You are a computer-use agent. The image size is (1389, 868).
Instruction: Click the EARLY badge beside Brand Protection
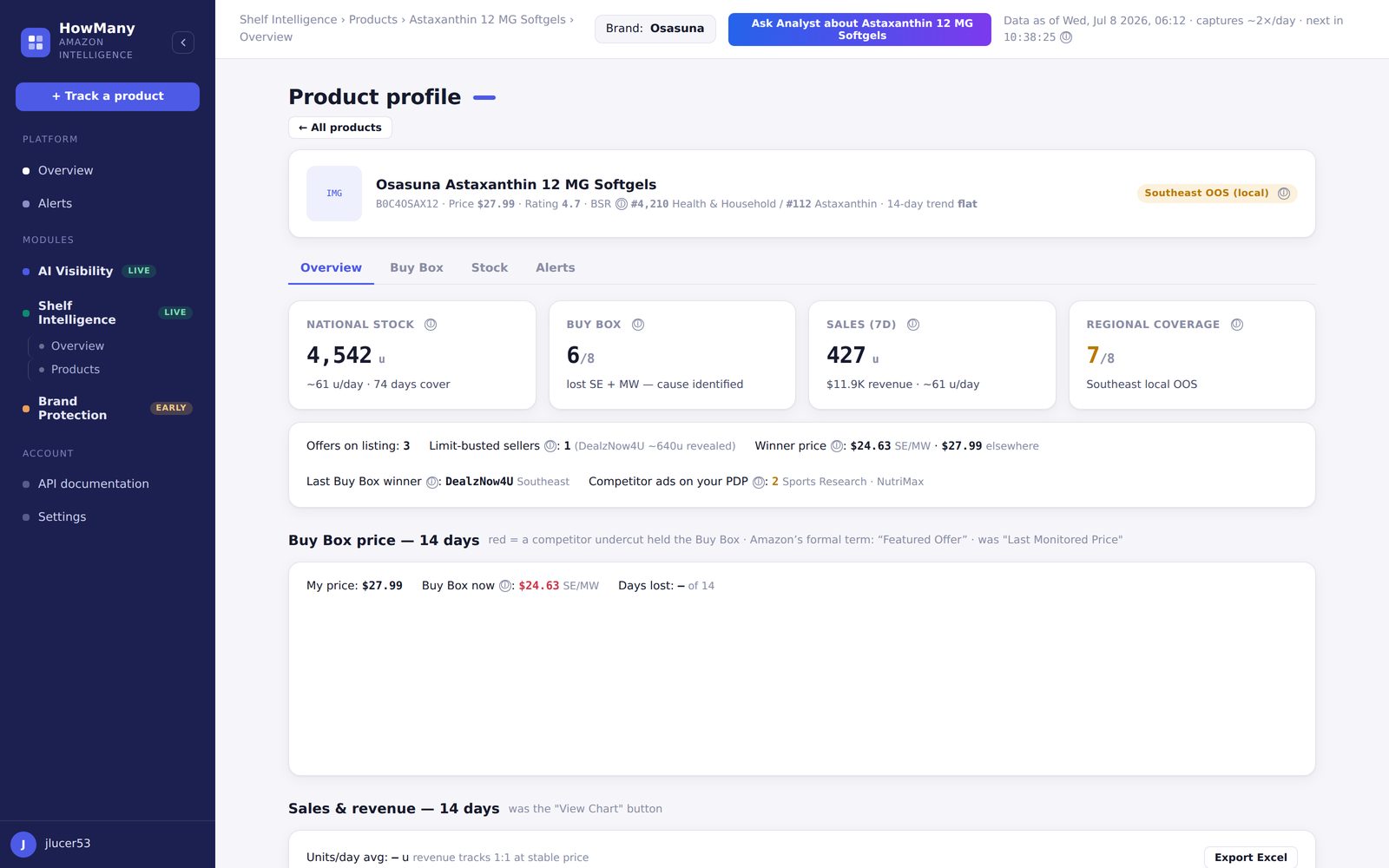coord(171,408)
